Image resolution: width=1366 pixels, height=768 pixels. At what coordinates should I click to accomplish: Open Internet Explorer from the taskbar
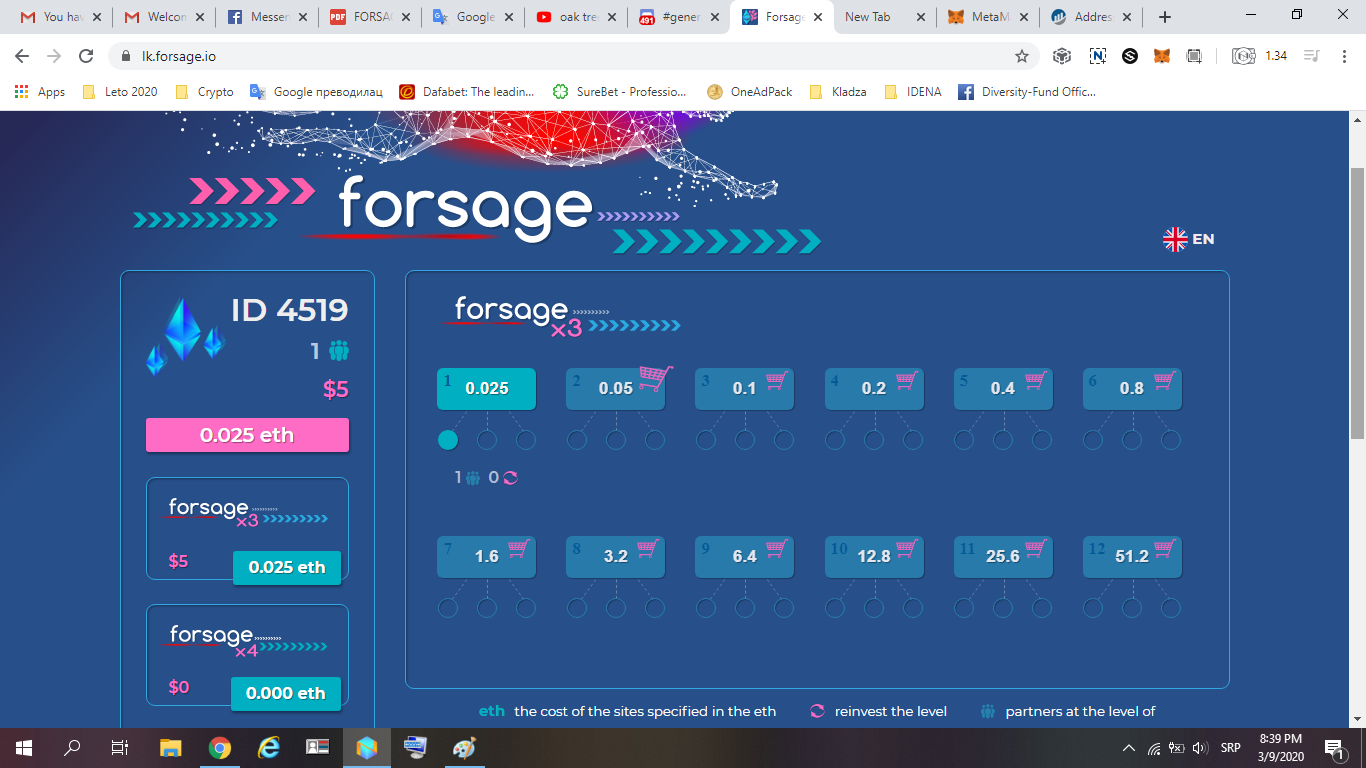(269, 747)
